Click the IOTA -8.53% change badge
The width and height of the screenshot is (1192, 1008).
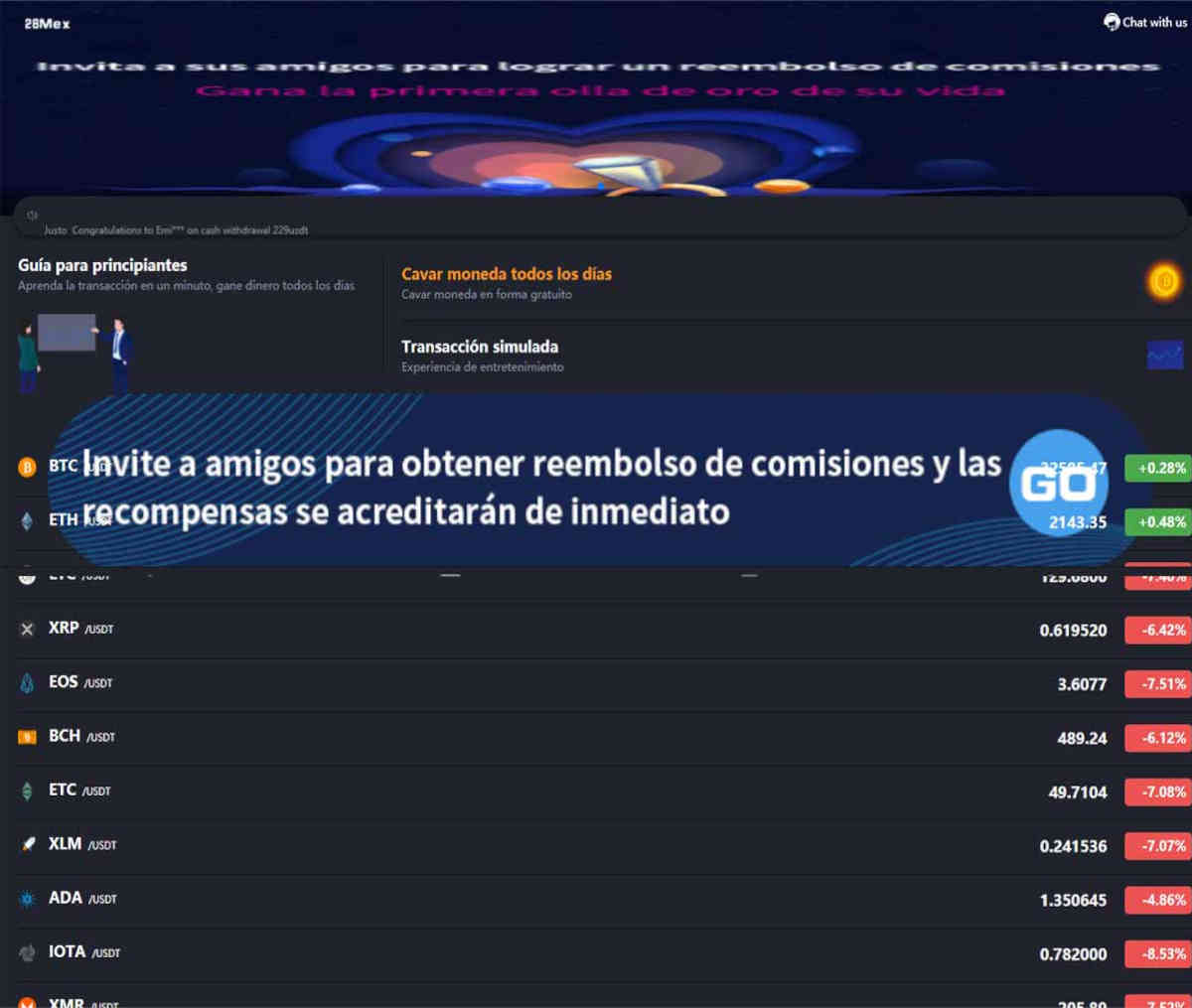click(x=1159, y=953)
